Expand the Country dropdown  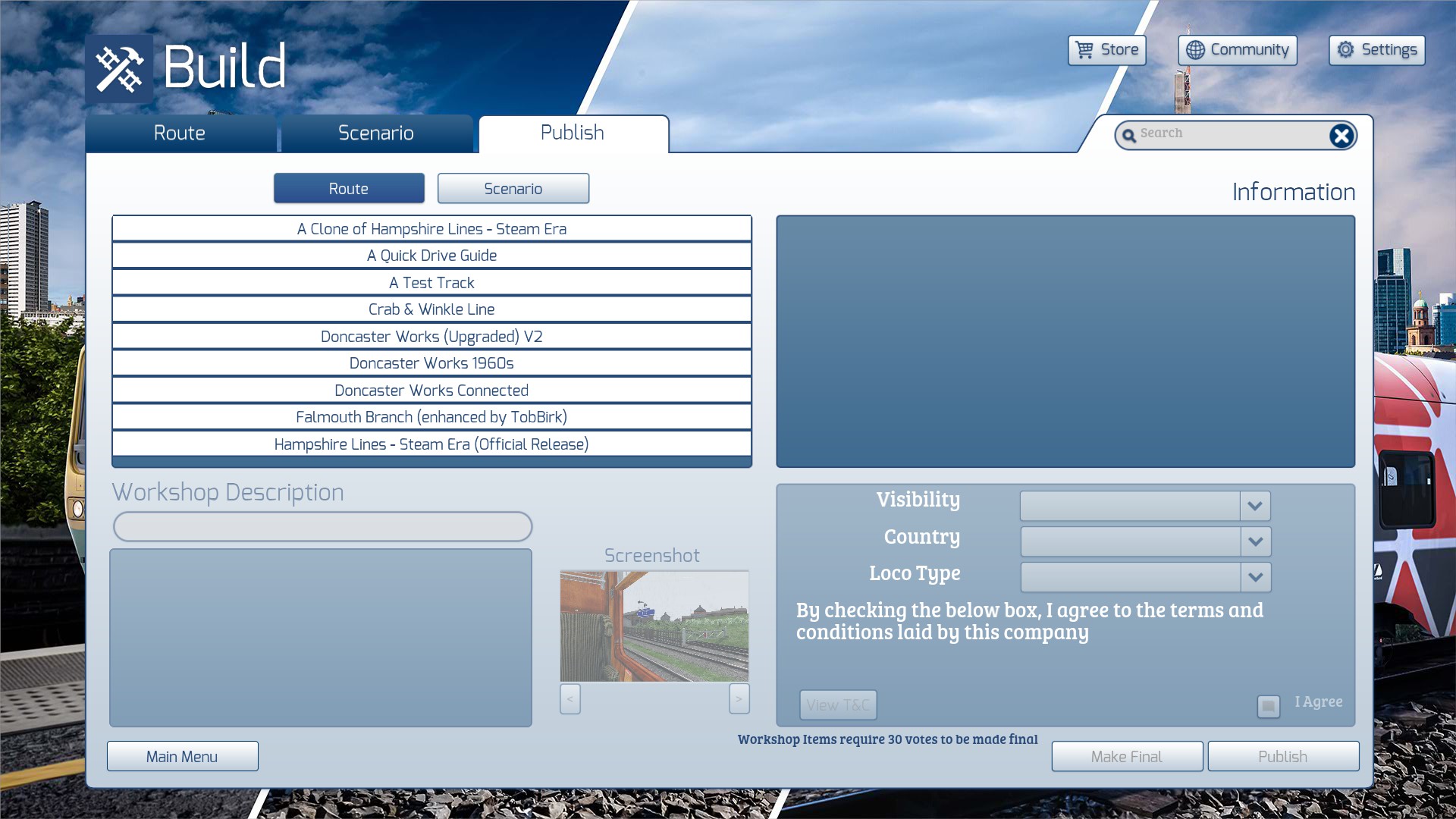coord(1255,541)
